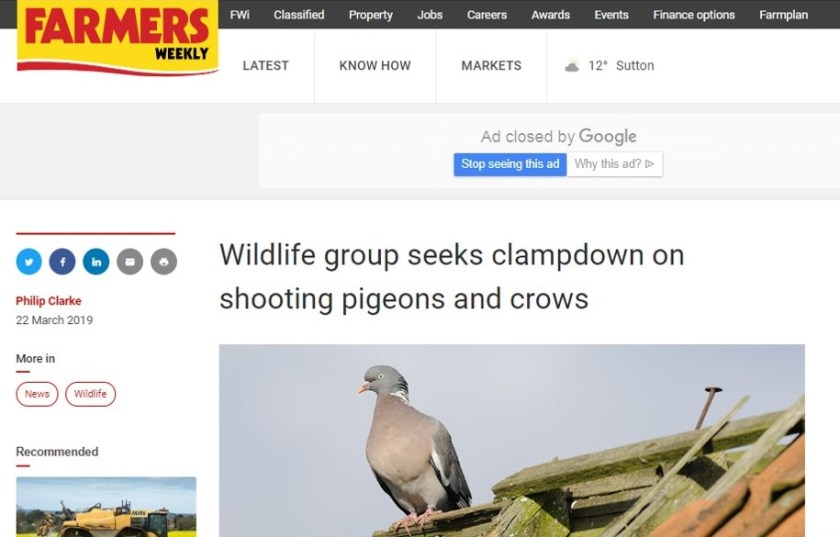The image size is (840, 537).
Task: Open the recommended sprayer article thumbnail
Action: click(x=106, y=507)
